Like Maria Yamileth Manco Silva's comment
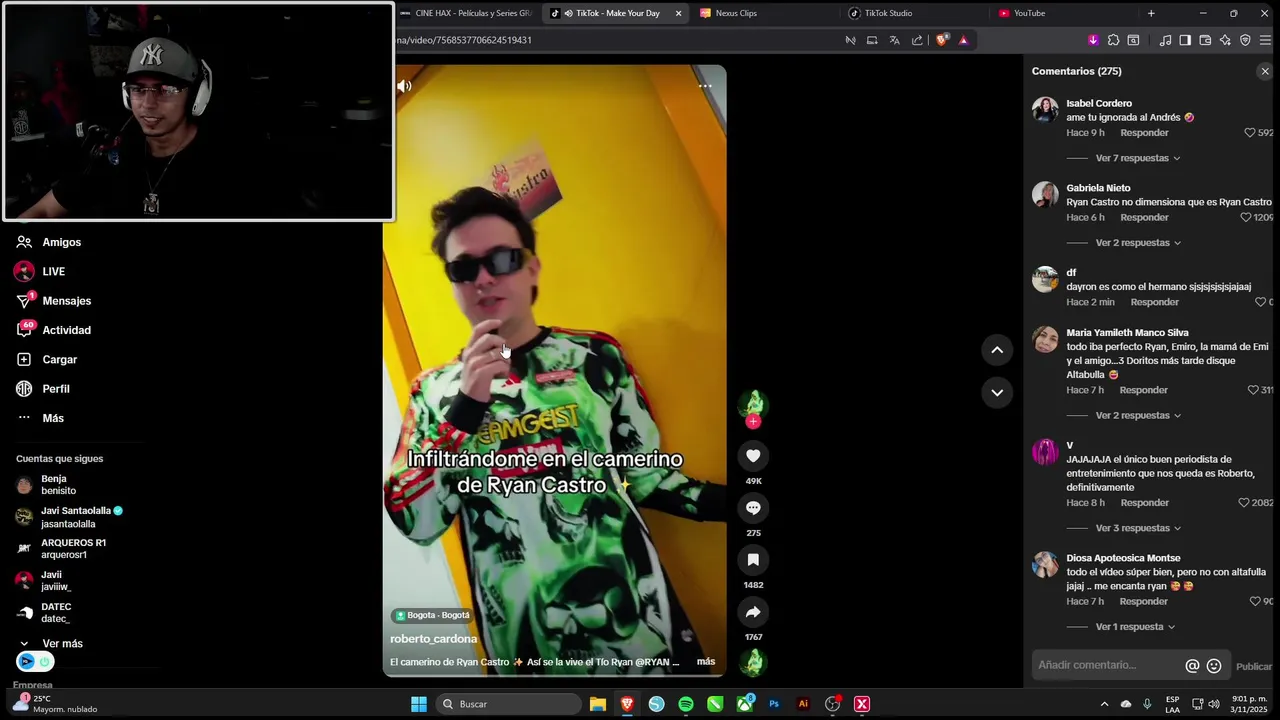 click(1253, 390)
